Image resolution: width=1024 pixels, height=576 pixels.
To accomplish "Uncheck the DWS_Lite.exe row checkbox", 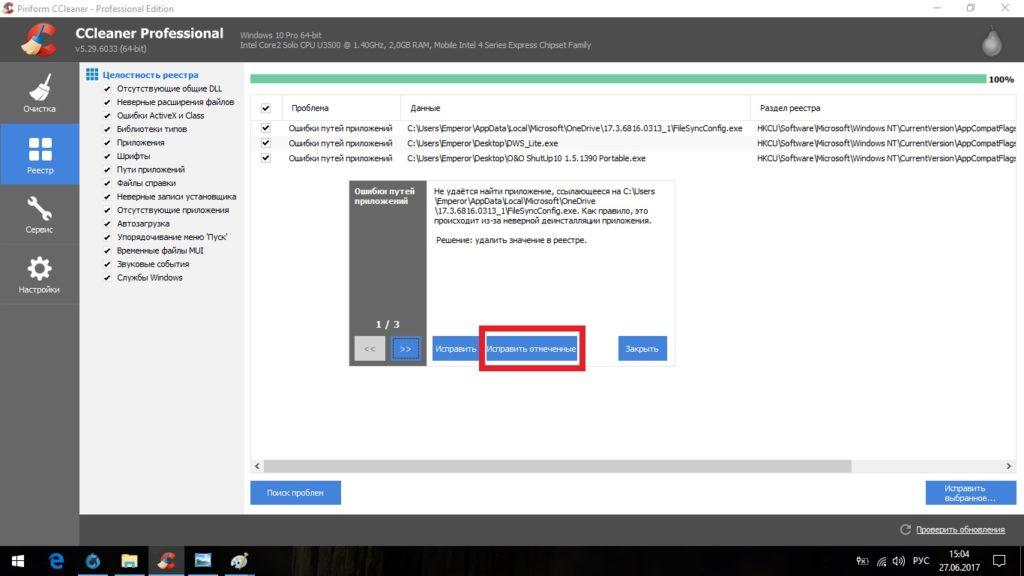I will tap(266, 143).
